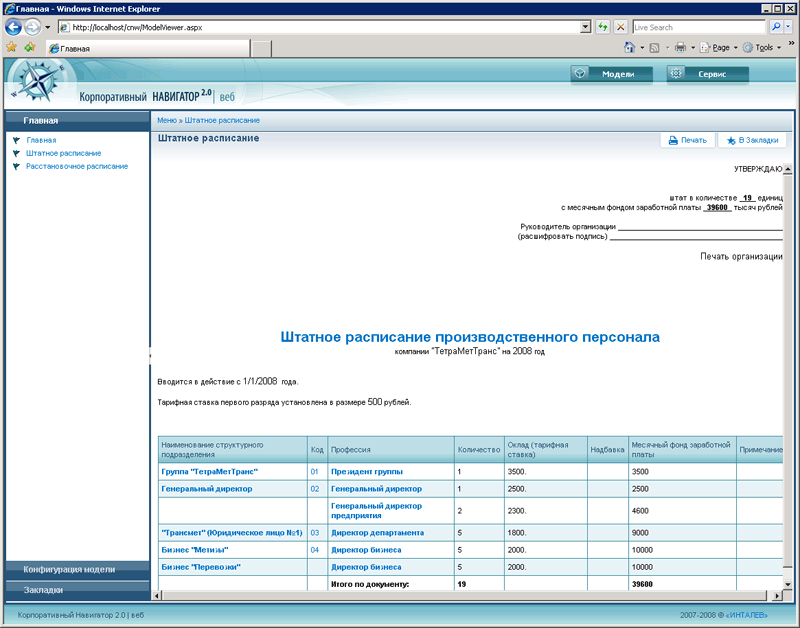Viewport: 800px width, 628px height.
Task: Click the compass logo of Корпоративный Навигатор
Action: click(37, 82)
